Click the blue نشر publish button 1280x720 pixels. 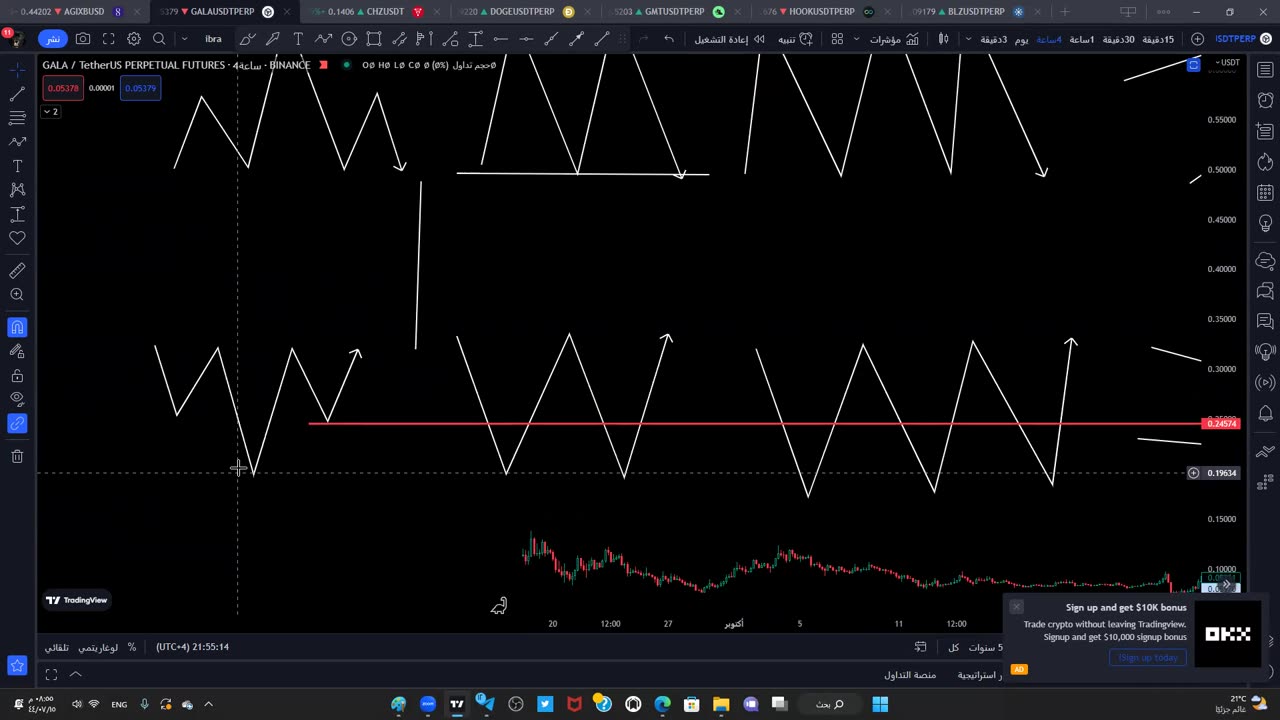coord(53,39)
